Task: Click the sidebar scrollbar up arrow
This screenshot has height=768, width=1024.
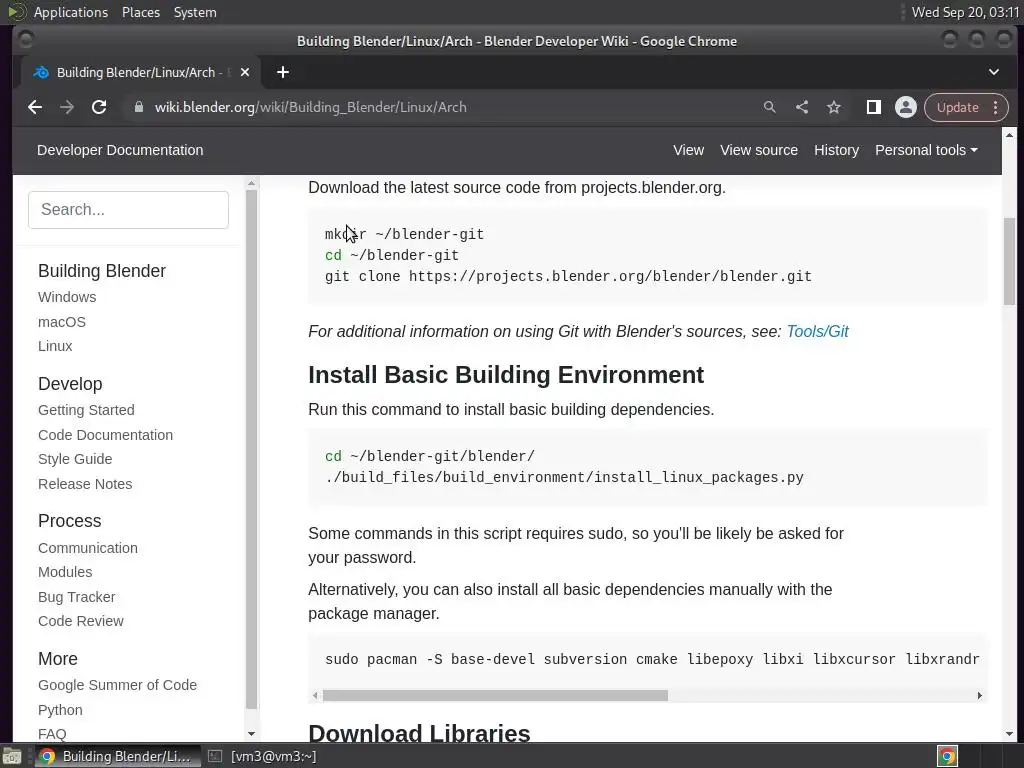Action: pos(251,184)
